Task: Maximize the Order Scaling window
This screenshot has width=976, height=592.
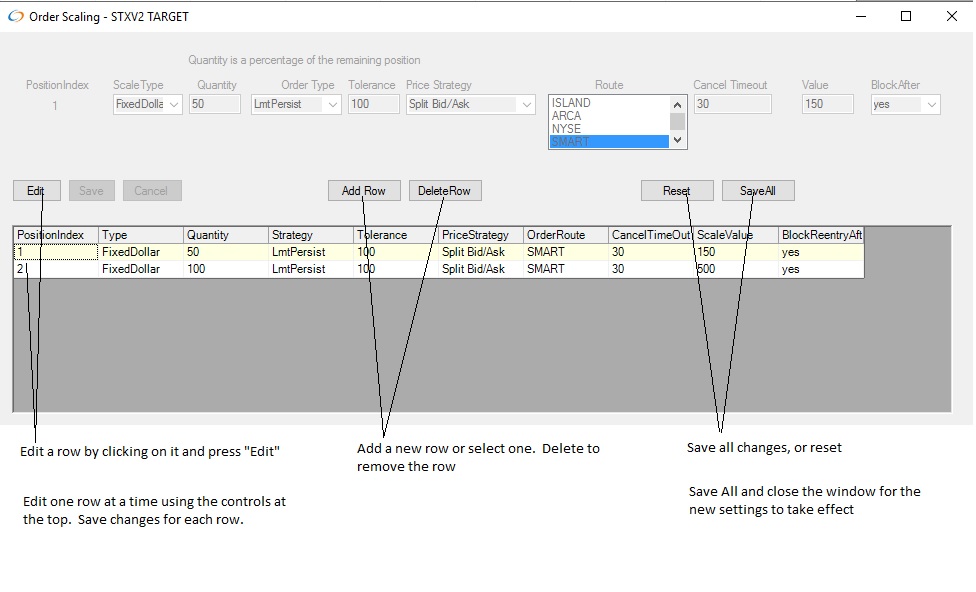Action: (906, 16)
